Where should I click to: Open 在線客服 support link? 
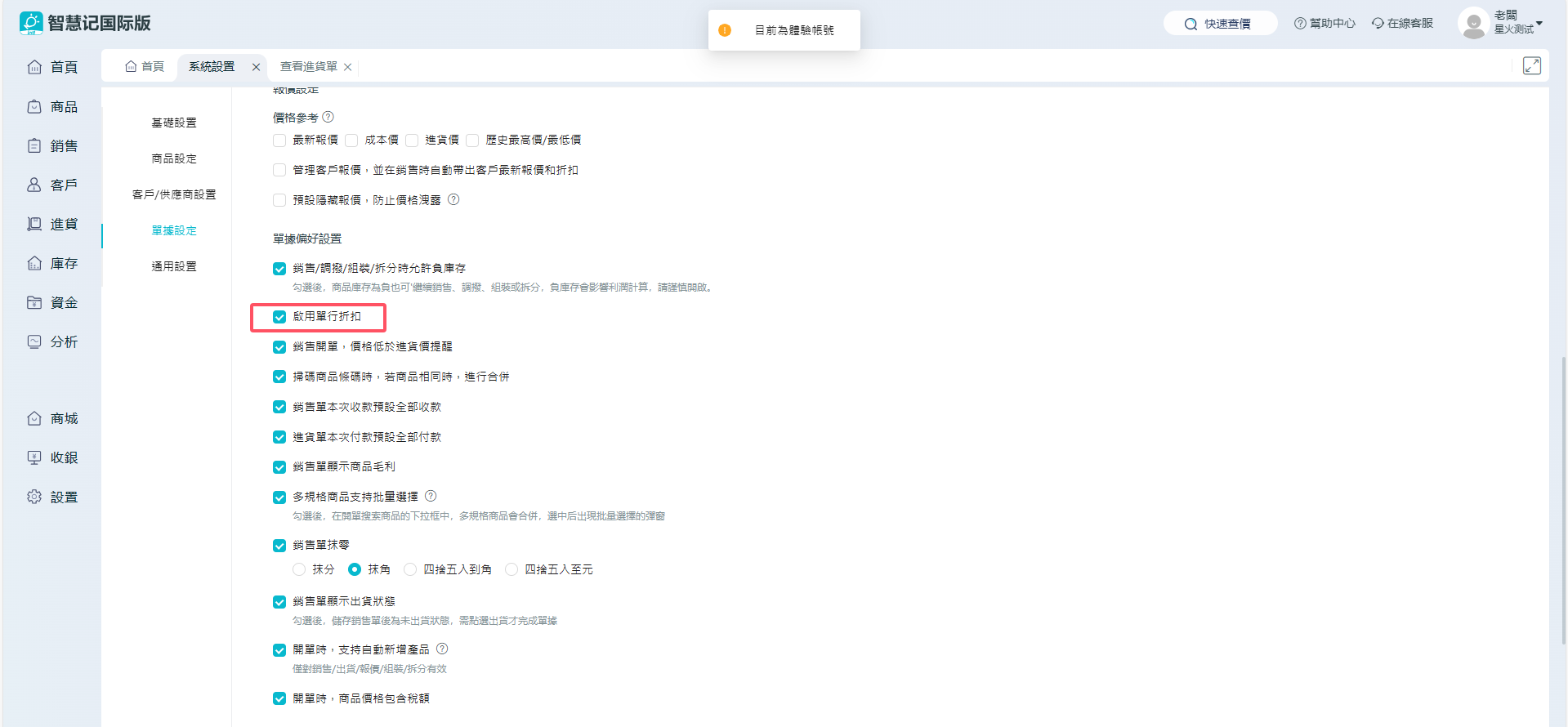click(x=1402, y=24)
